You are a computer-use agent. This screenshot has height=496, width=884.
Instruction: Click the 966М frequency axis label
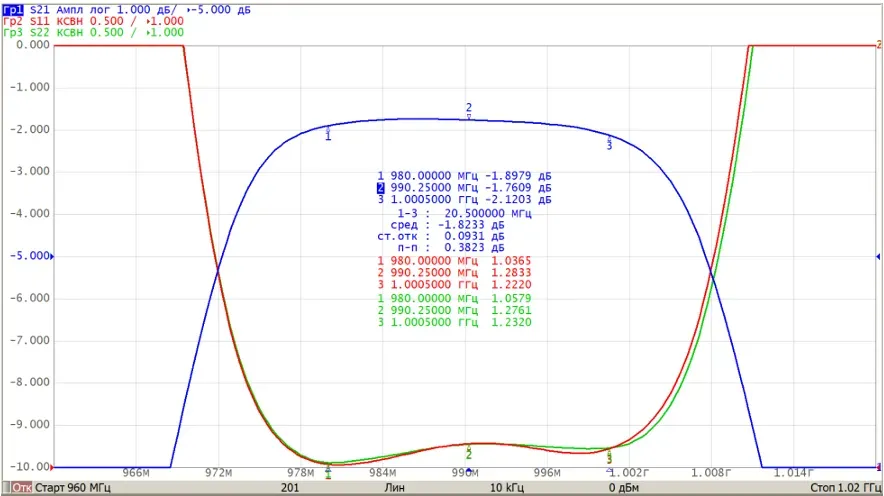pyautogui.click(x=136, y=473)
